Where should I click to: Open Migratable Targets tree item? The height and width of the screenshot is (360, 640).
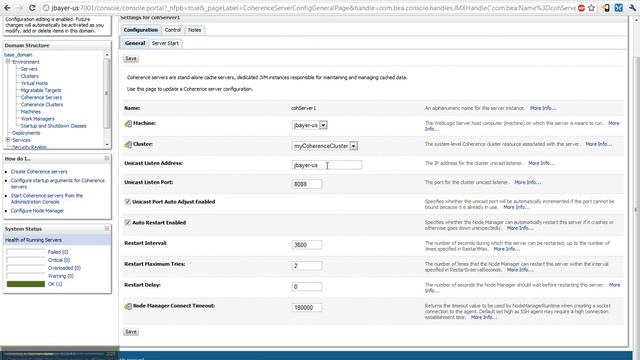[x=41, y=90]
